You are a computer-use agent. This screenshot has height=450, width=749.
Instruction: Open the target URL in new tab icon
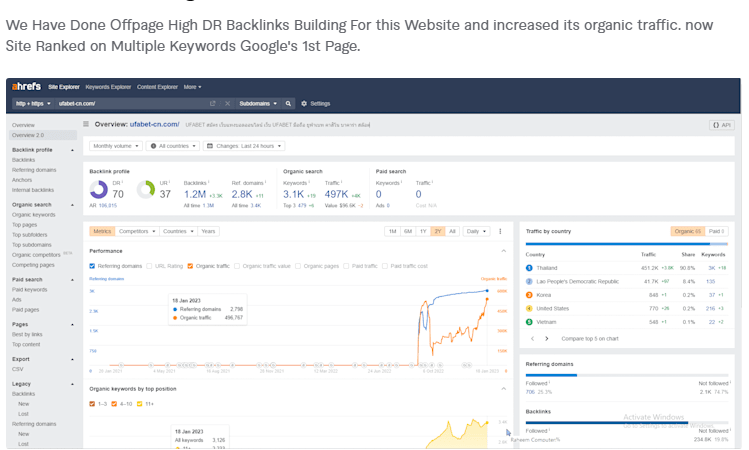pyautogui.click(x=212, y=103)
